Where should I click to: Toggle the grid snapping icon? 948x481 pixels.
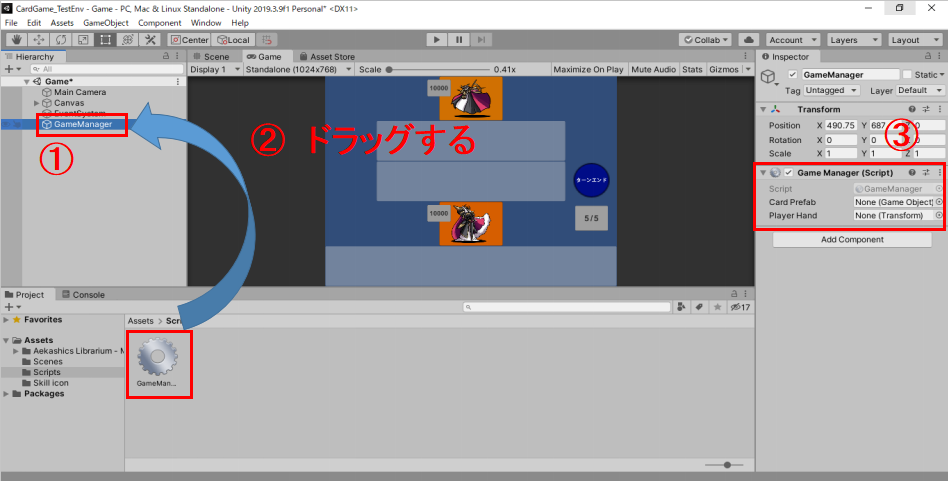pos(266,40)
